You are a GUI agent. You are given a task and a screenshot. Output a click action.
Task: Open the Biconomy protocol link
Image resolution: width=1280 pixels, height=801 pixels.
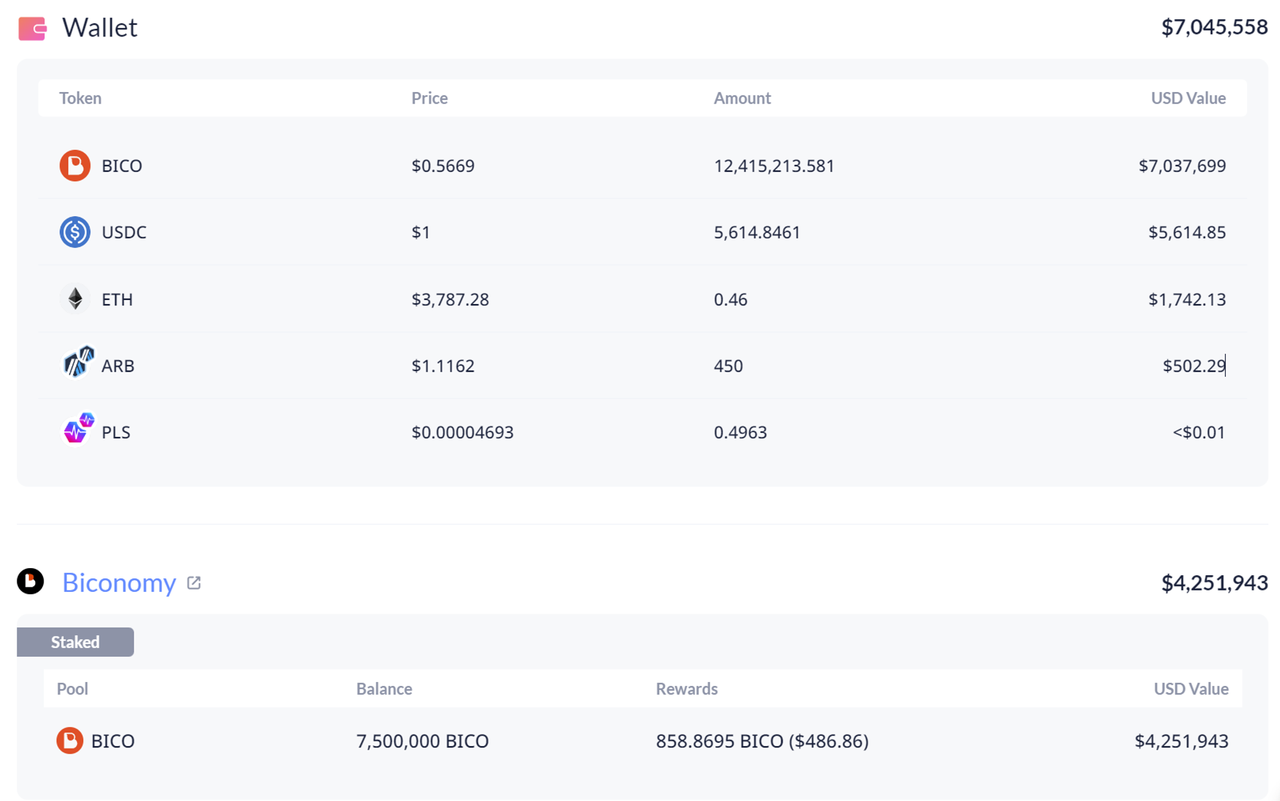tap(119, 582)
